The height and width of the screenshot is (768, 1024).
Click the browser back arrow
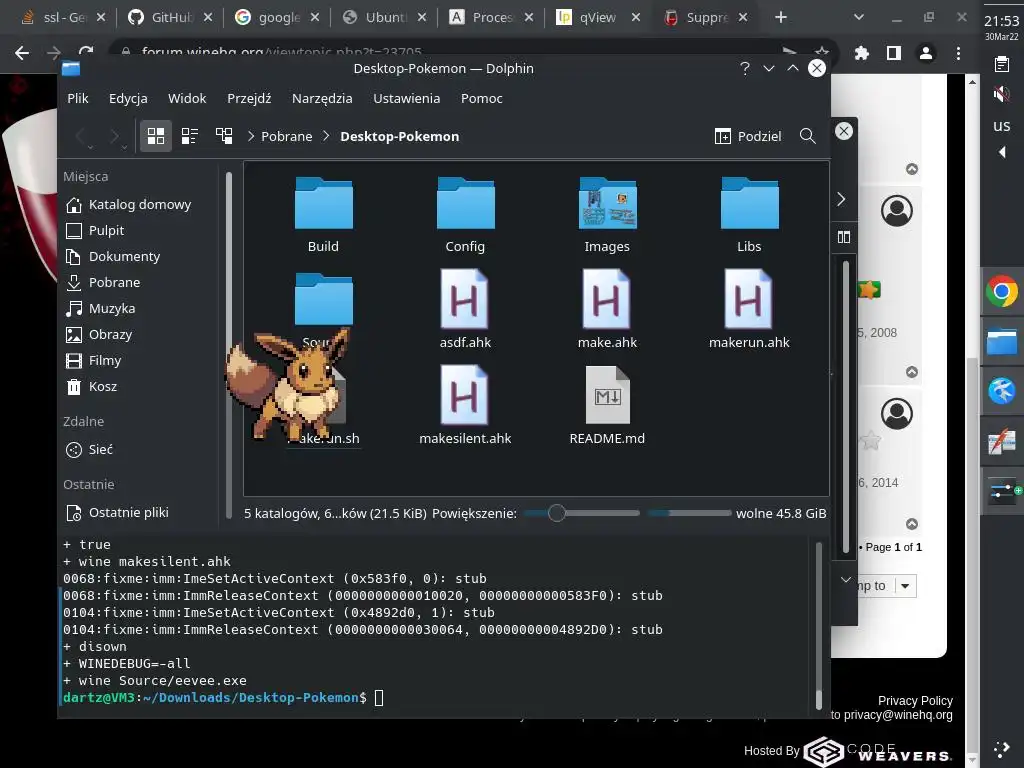pyautogui.click(x=22, y=53)
